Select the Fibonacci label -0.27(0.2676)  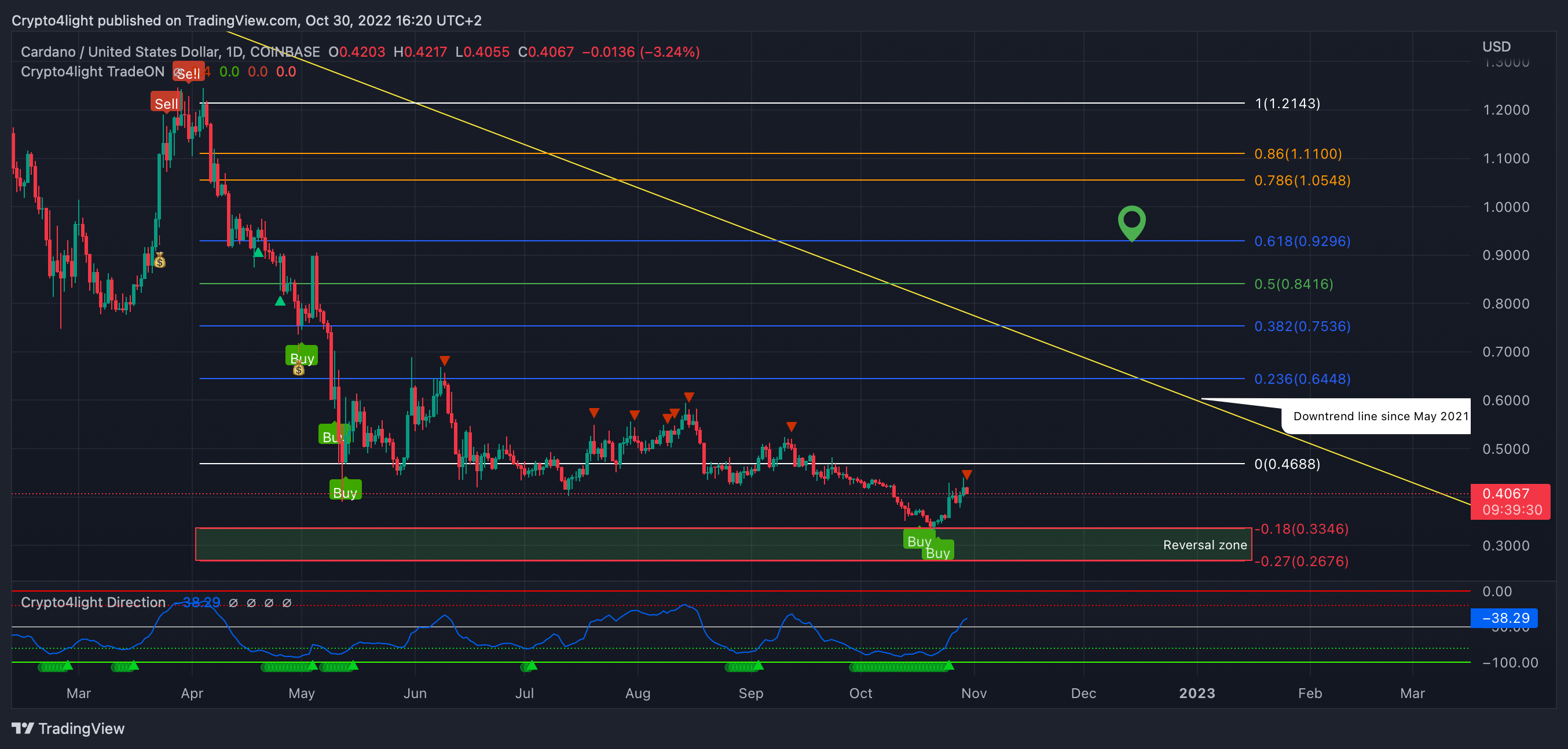point(1302,561)
